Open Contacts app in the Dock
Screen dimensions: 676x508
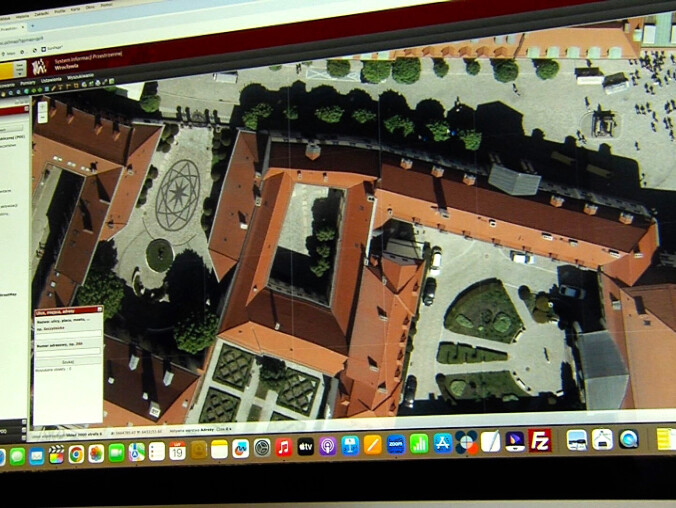(x=198, y=450)
